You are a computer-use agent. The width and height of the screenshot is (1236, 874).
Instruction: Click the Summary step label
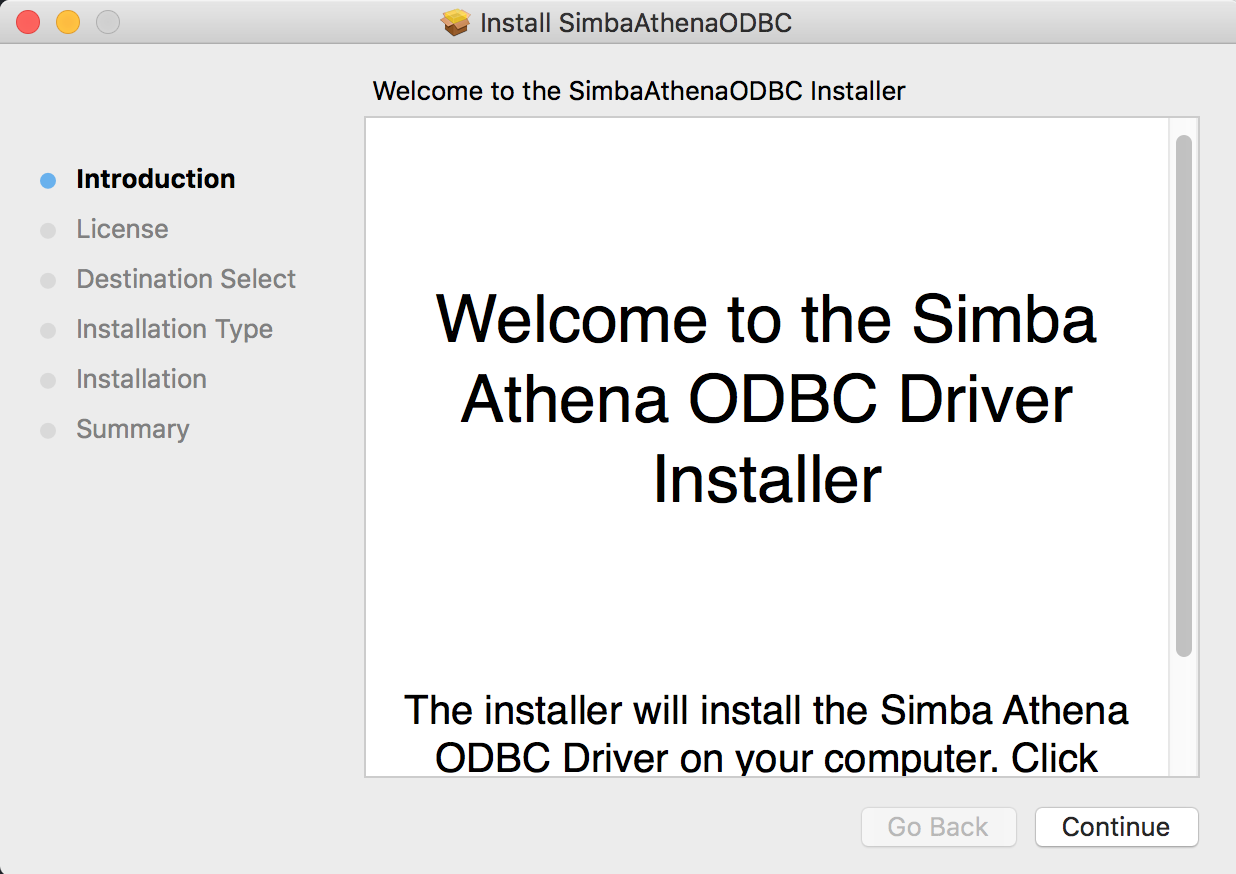click(x=132, y=429)
